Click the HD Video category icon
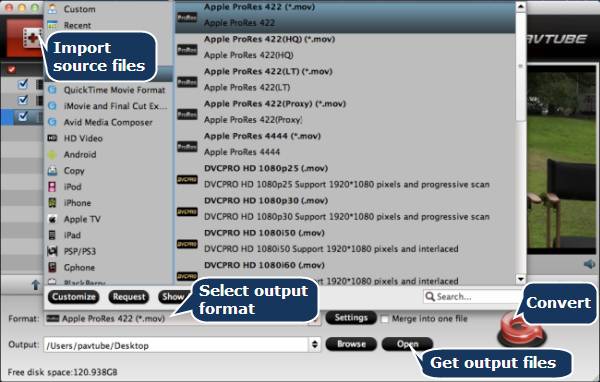Image resolution: width=600 pixels, height=382 pixels. click(52, 138)
